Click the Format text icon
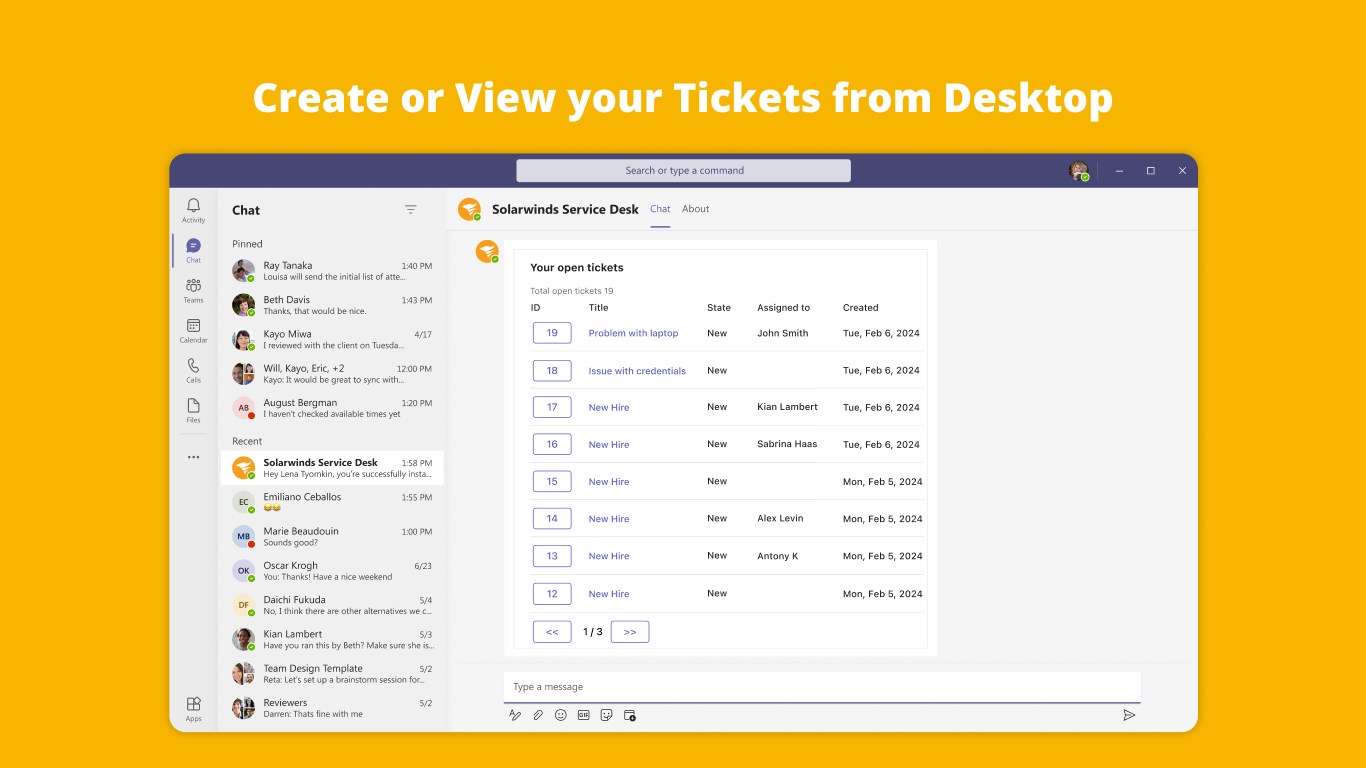The image size is (1366, 768). [x=515, y=715]
